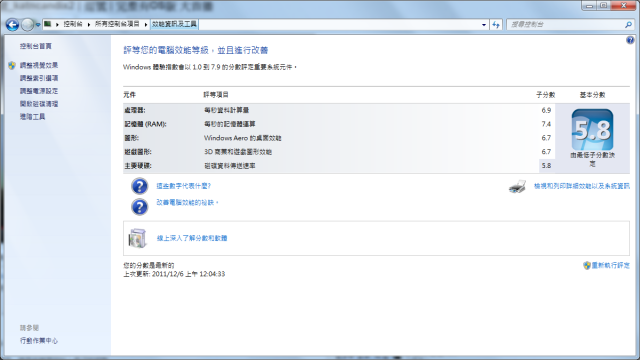Click the 5.8 base score badge
This screenshot has height=360, width=640.
coord(592,129)
